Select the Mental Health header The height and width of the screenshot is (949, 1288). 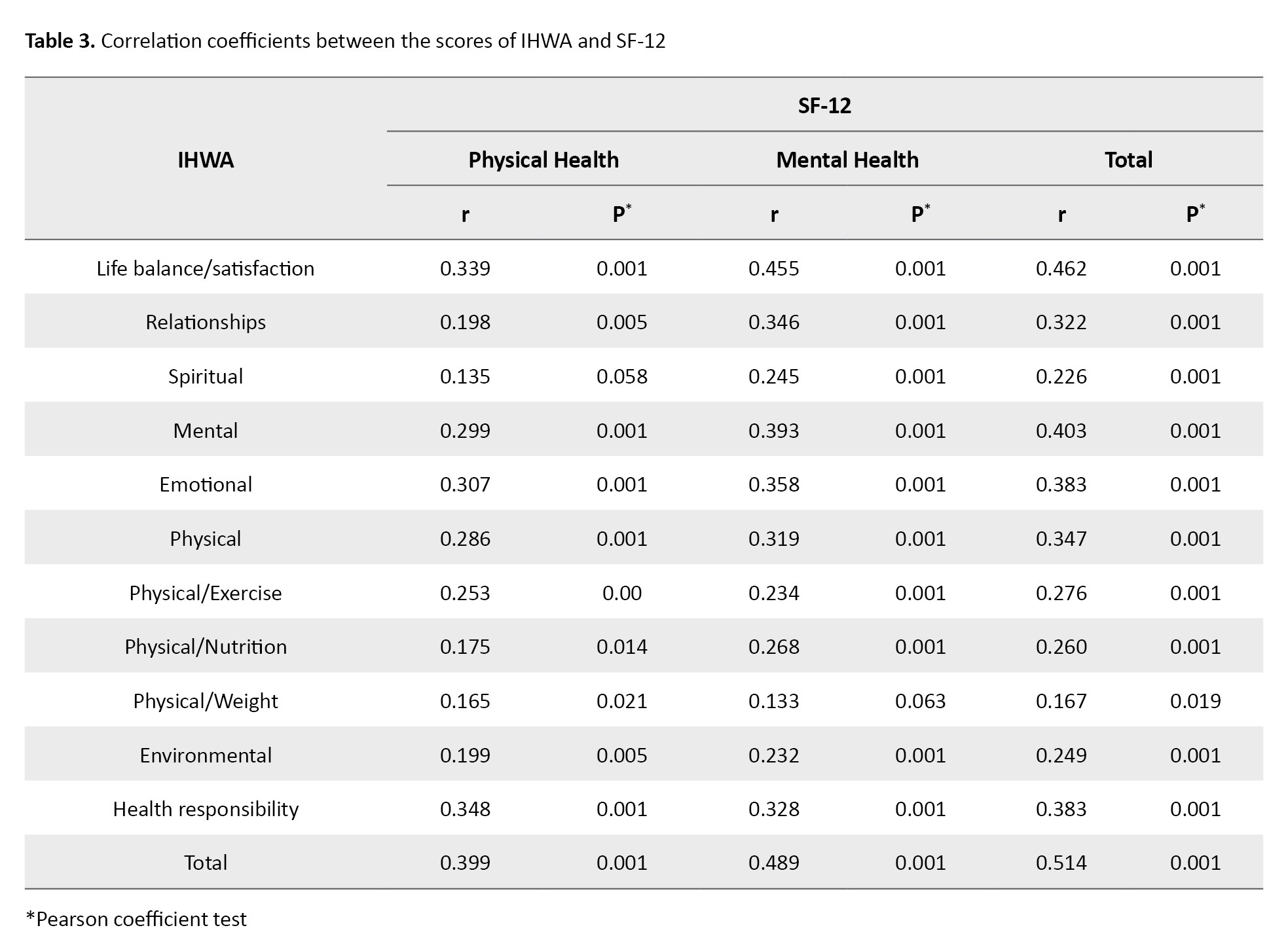point(847,160)
